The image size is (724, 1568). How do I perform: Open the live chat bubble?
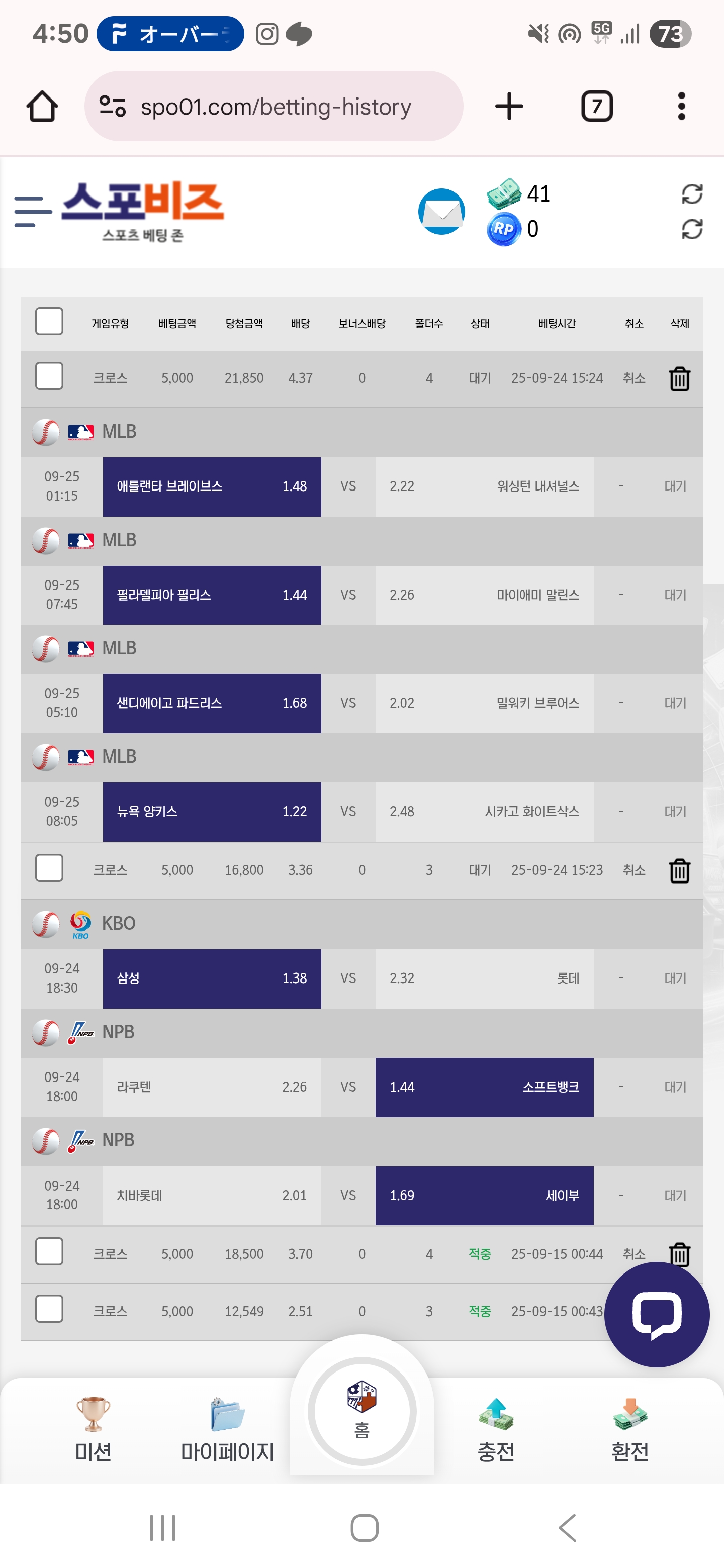657,1314
